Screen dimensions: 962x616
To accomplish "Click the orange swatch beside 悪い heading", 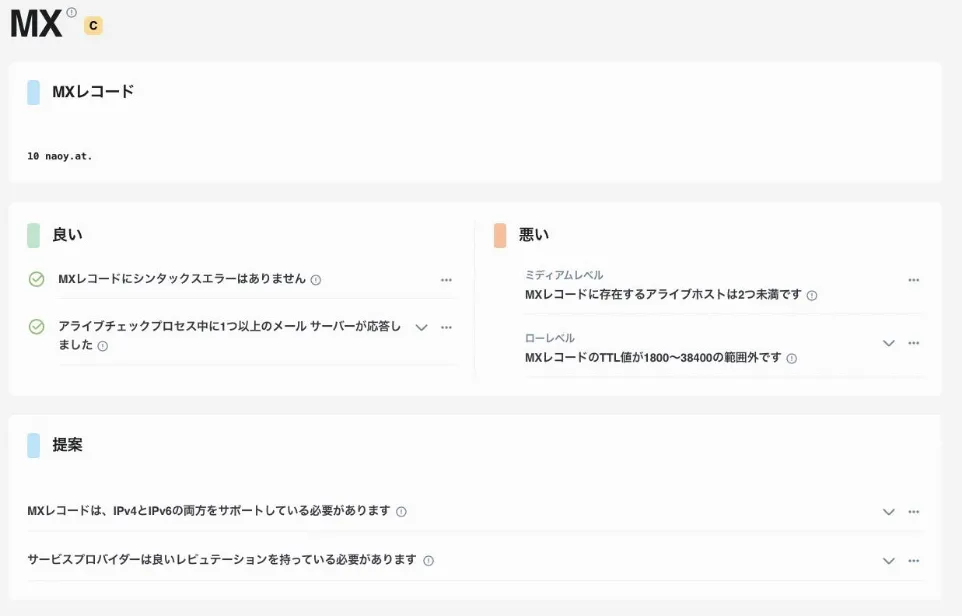I will (500, 235).
